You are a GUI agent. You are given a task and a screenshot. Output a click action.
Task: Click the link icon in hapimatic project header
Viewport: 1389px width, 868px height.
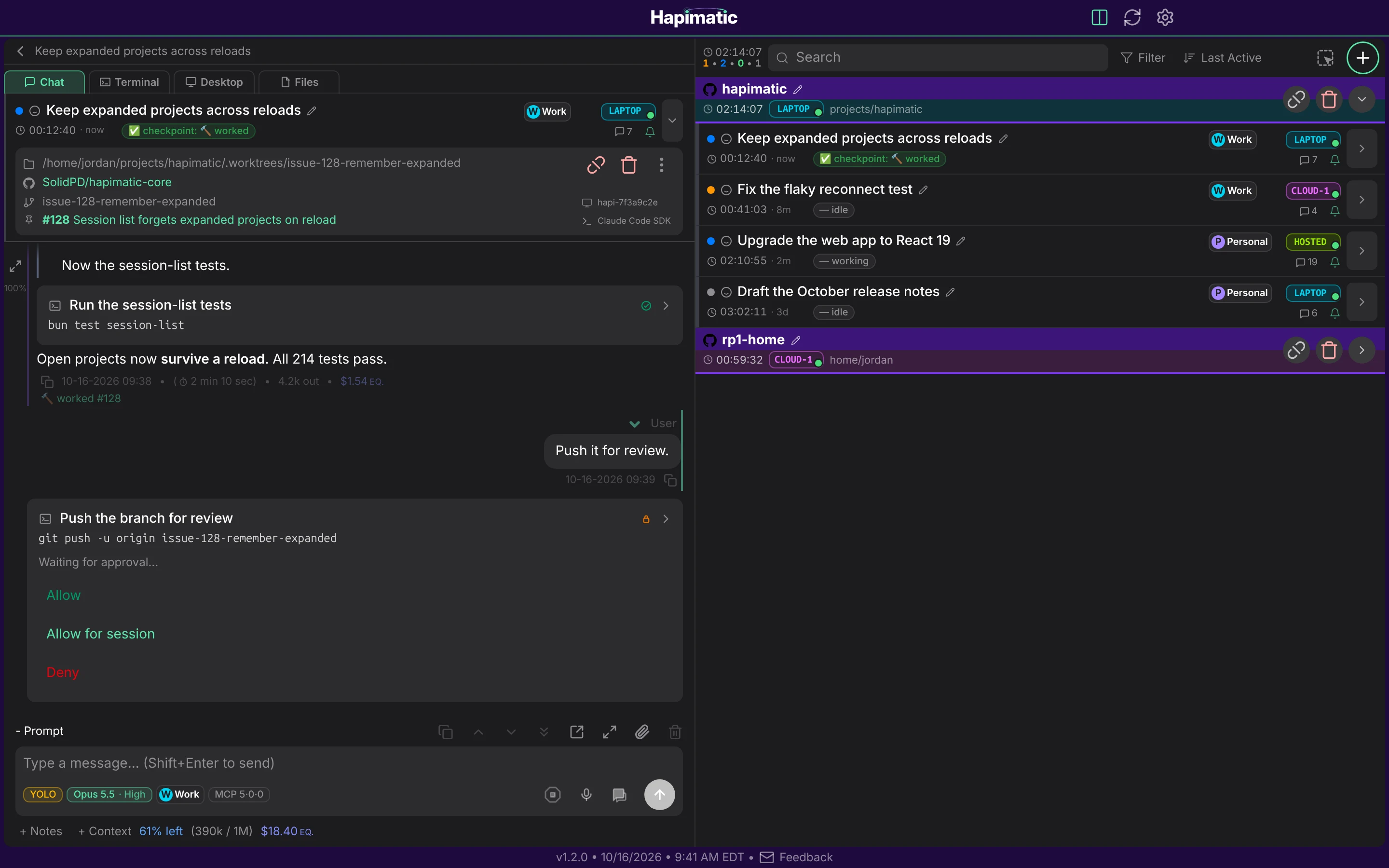click(x=1296, y=99)
